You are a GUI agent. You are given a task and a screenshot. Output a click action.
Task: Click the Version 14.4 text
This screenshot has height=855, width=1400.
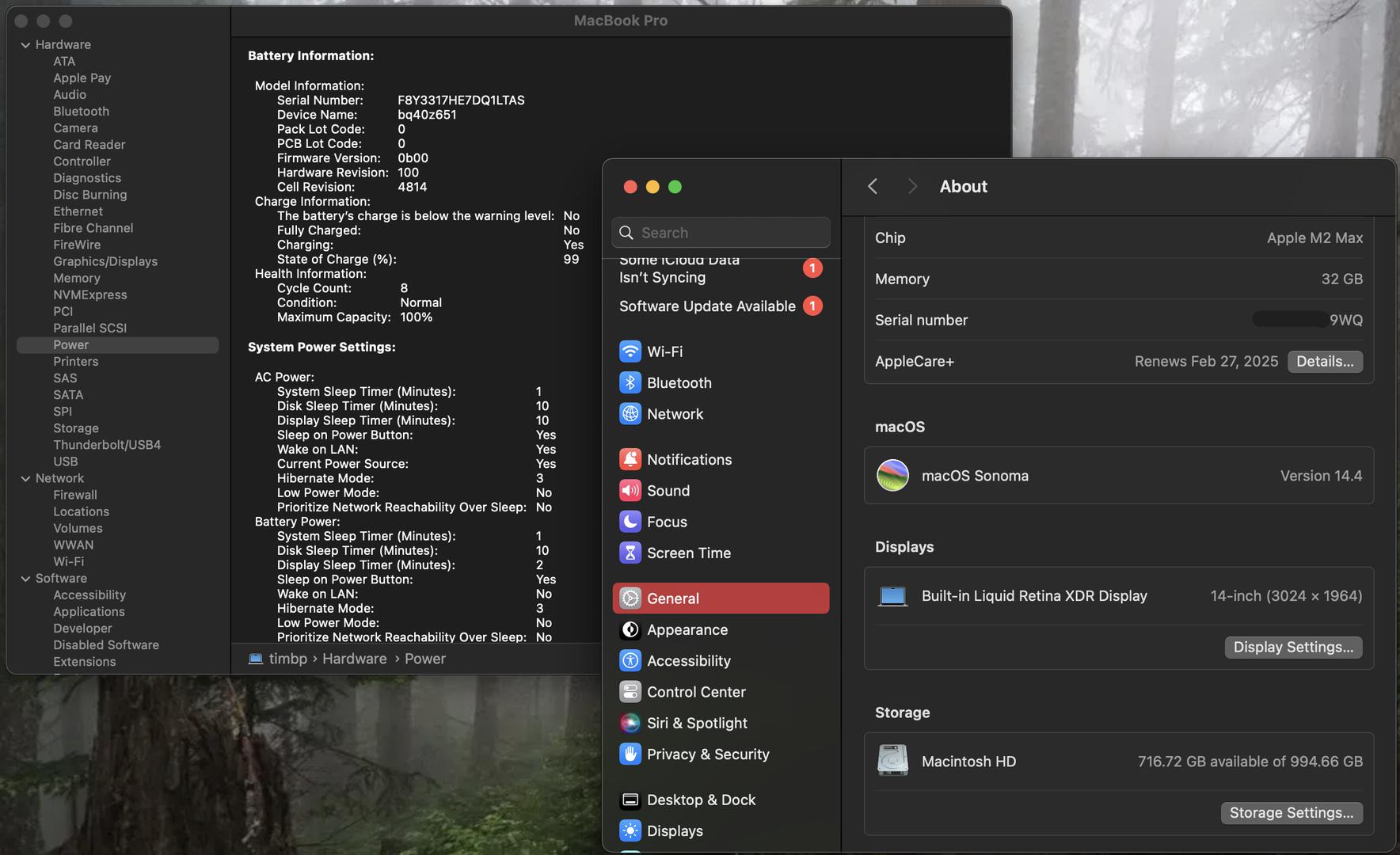click(1321, 476)
